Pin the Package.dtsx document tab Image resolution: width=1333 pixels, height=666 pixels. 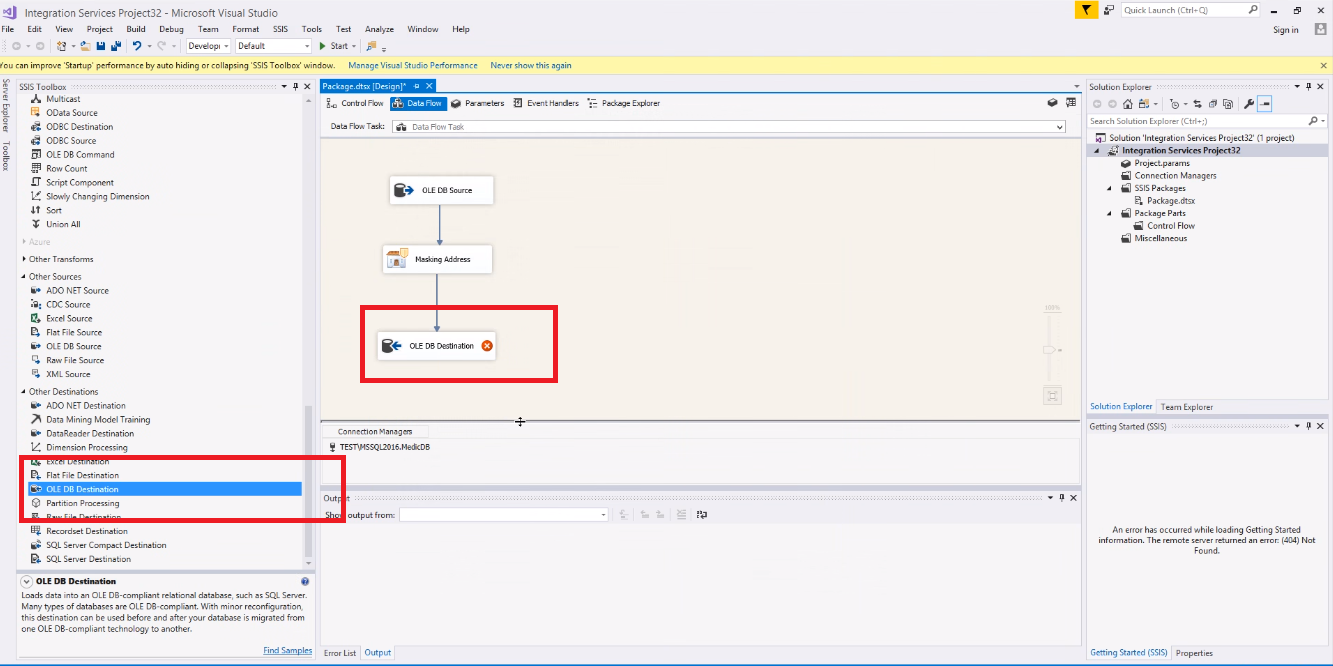pos(416,87)
